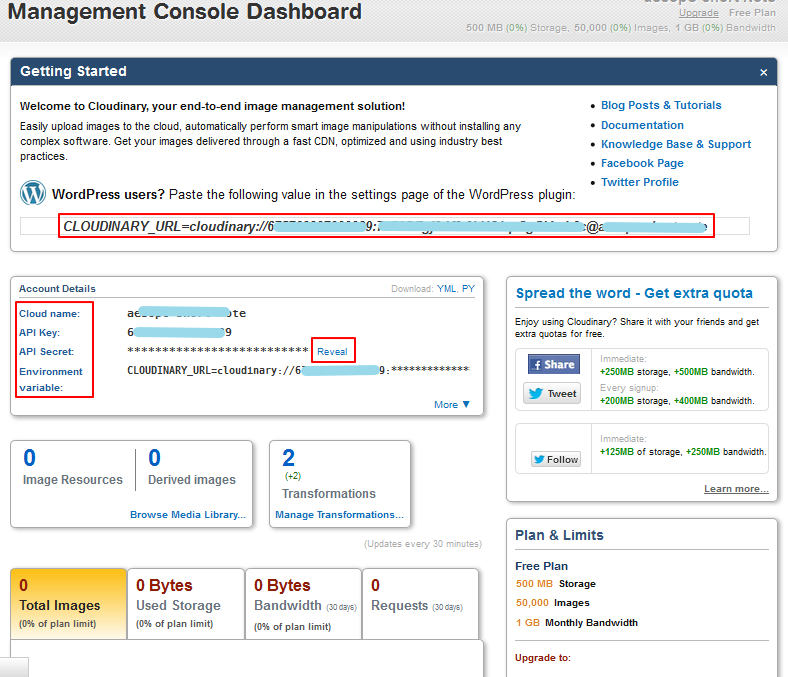Open Knowledge Base & Support link
The image size is (788, 677).
pyautogui.click(x=676, y=144)
